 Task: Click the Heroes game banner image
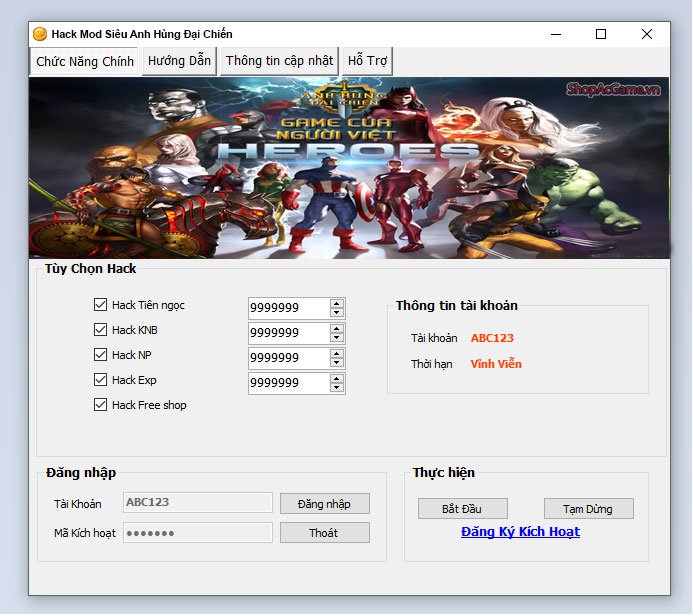pyautogui.click(x=349, y=168)
